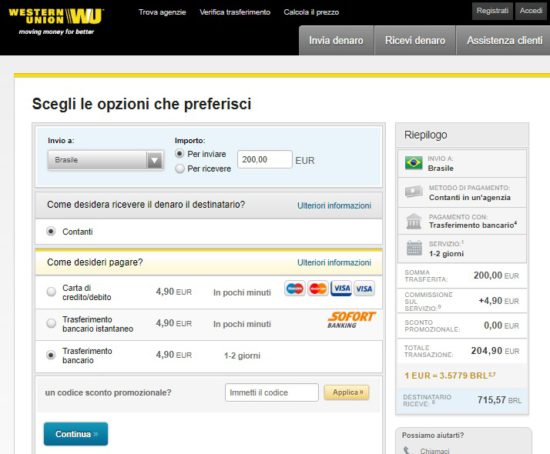Open the Brasile country dropdown
Screen dimensions: 550x454
click(x=106, y=160)
